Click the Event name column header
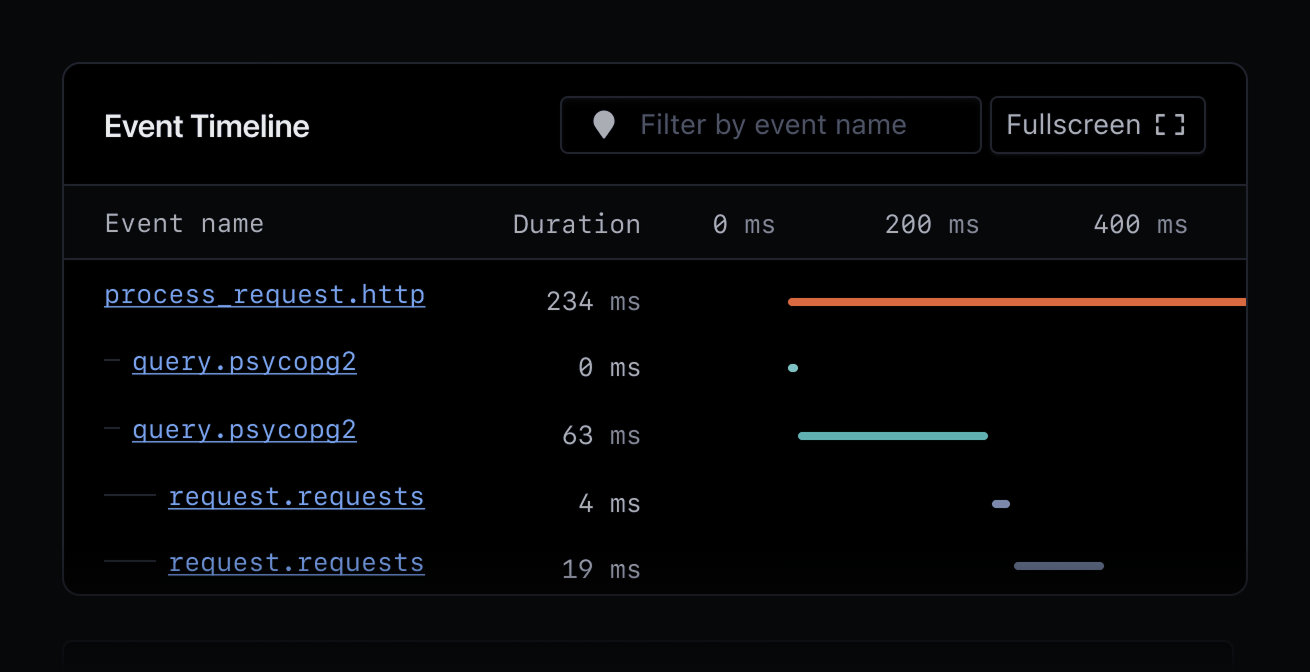Viewport: 1310px width, 672px height. point(184,223)
